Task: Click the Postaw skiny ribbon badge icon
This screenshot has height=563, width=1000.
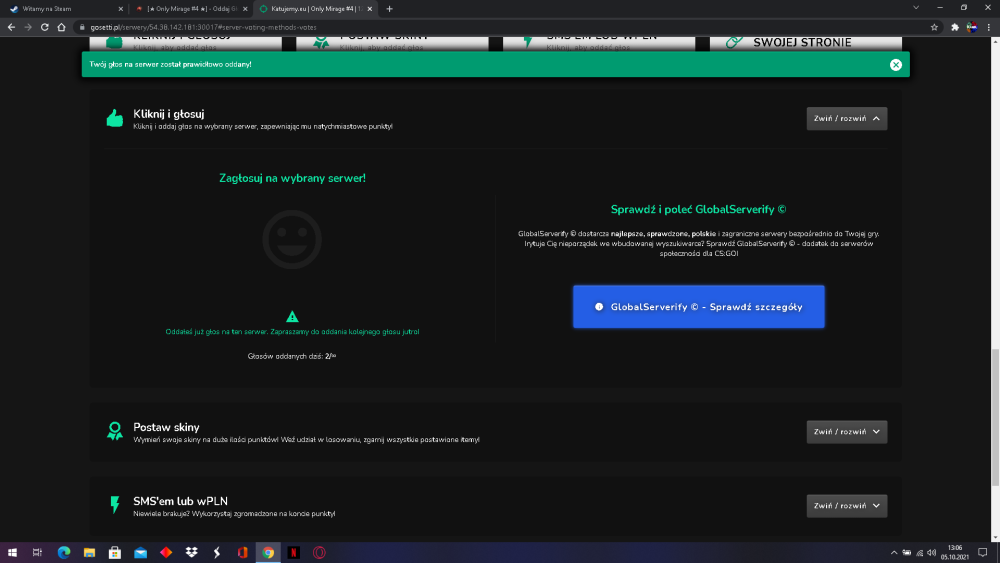Action: (x=115, y=431)
